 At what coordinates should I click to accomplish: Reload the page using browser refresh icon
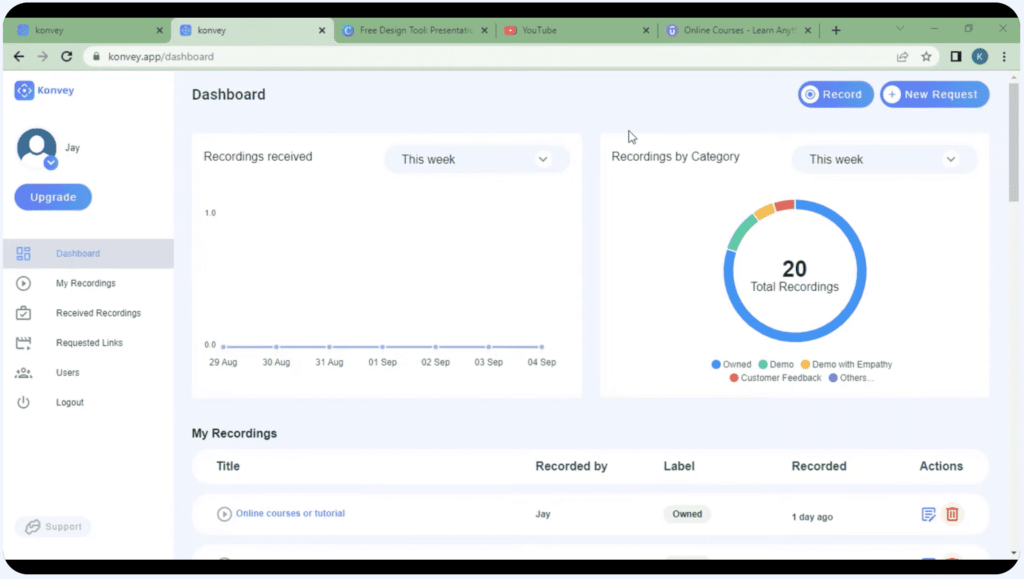pos(67,57)
